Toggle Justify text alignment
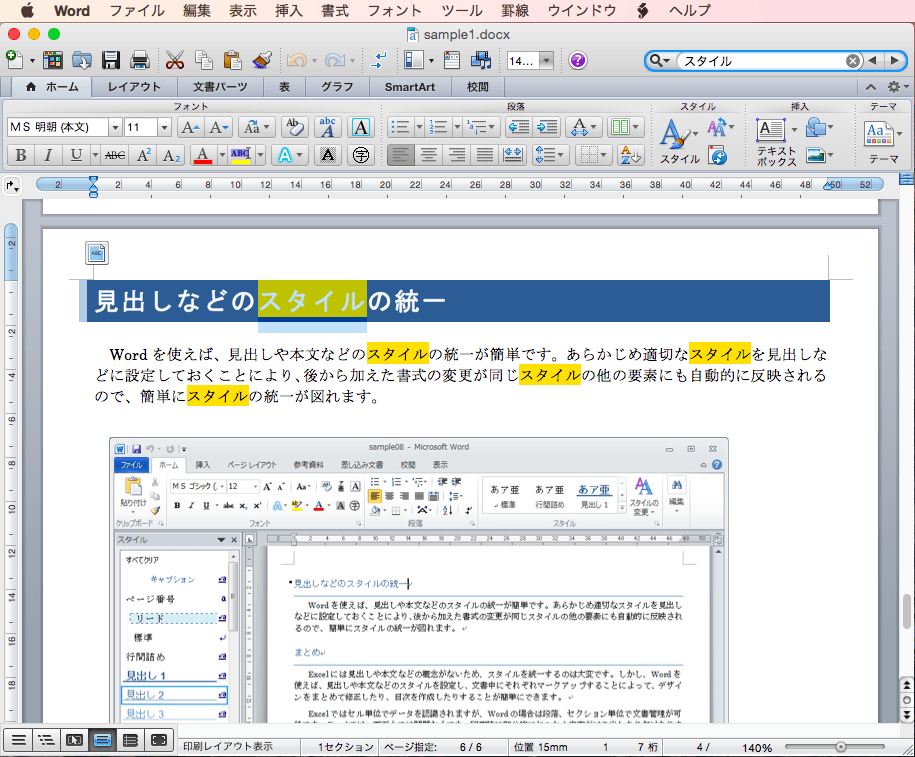915x757 pixels. 484,155
